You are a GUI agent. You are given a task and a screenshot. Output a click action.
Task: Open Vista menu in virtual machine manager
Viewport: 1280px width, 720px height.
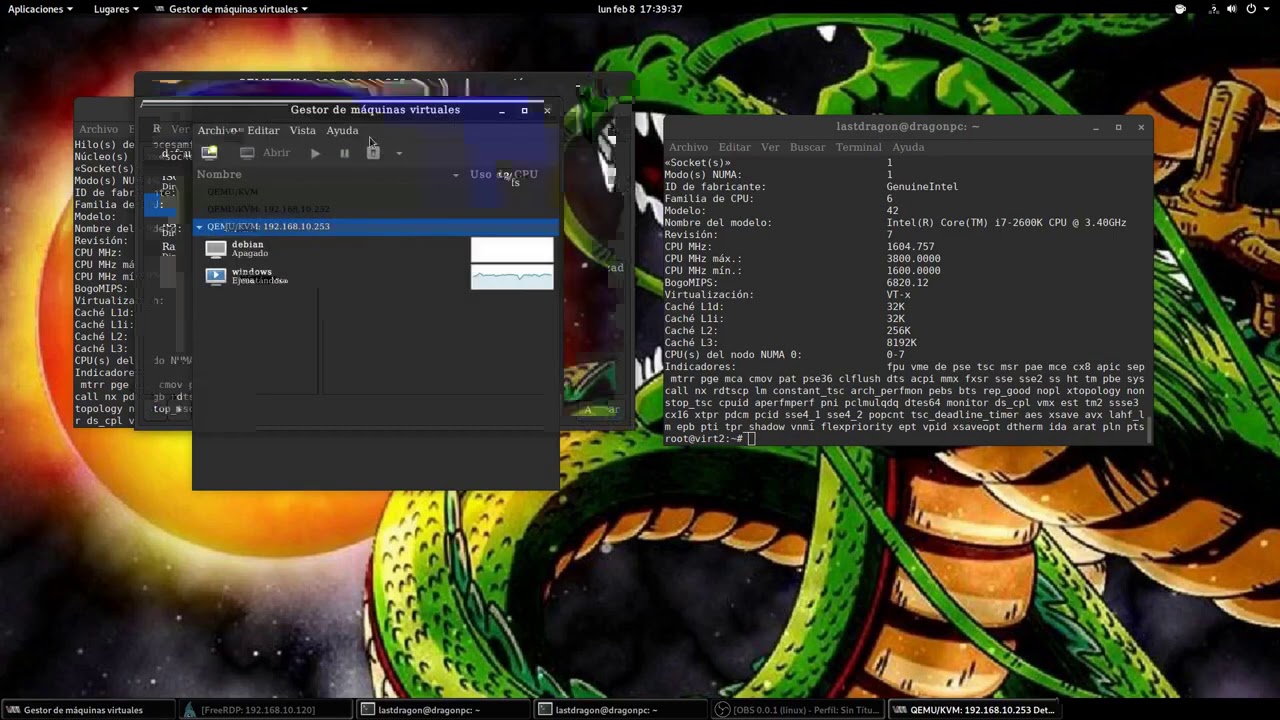coord(302,130)
